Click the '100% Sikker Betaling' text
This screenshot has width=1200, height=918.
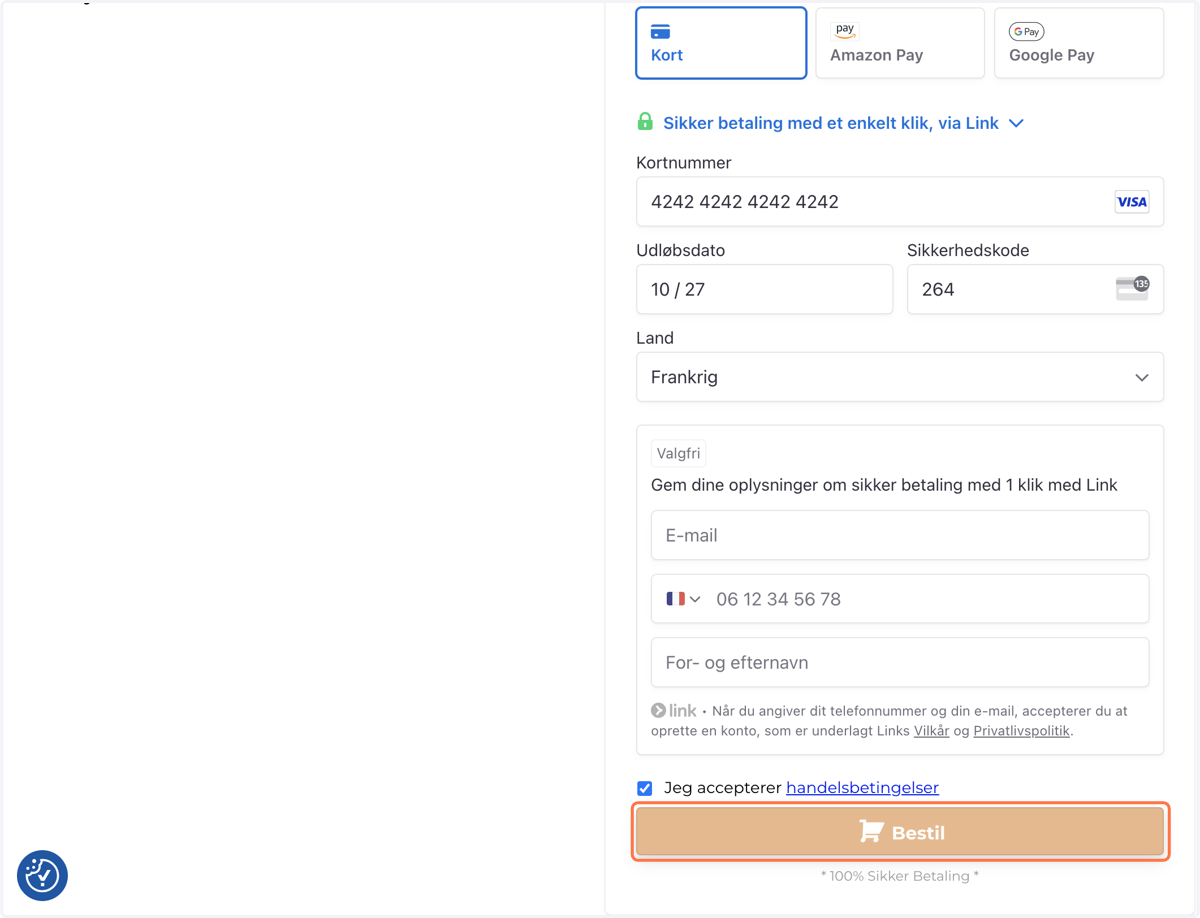[900, 876]
